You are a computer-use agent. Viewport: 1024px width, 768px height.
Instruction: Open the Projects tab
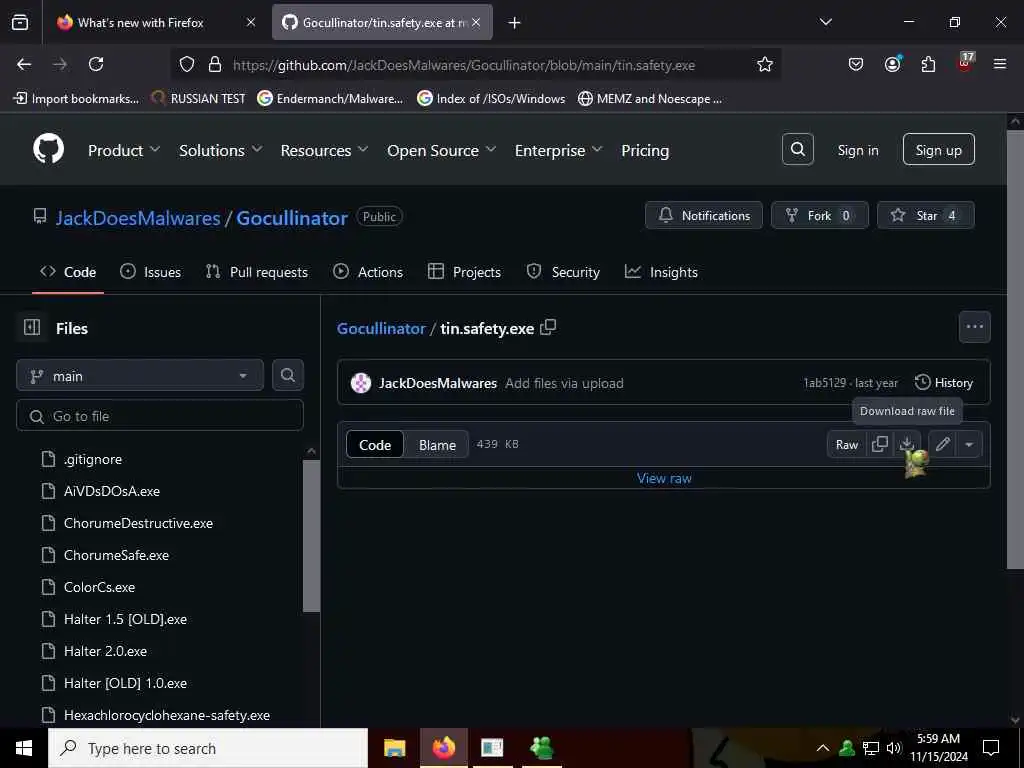(464, 272)
